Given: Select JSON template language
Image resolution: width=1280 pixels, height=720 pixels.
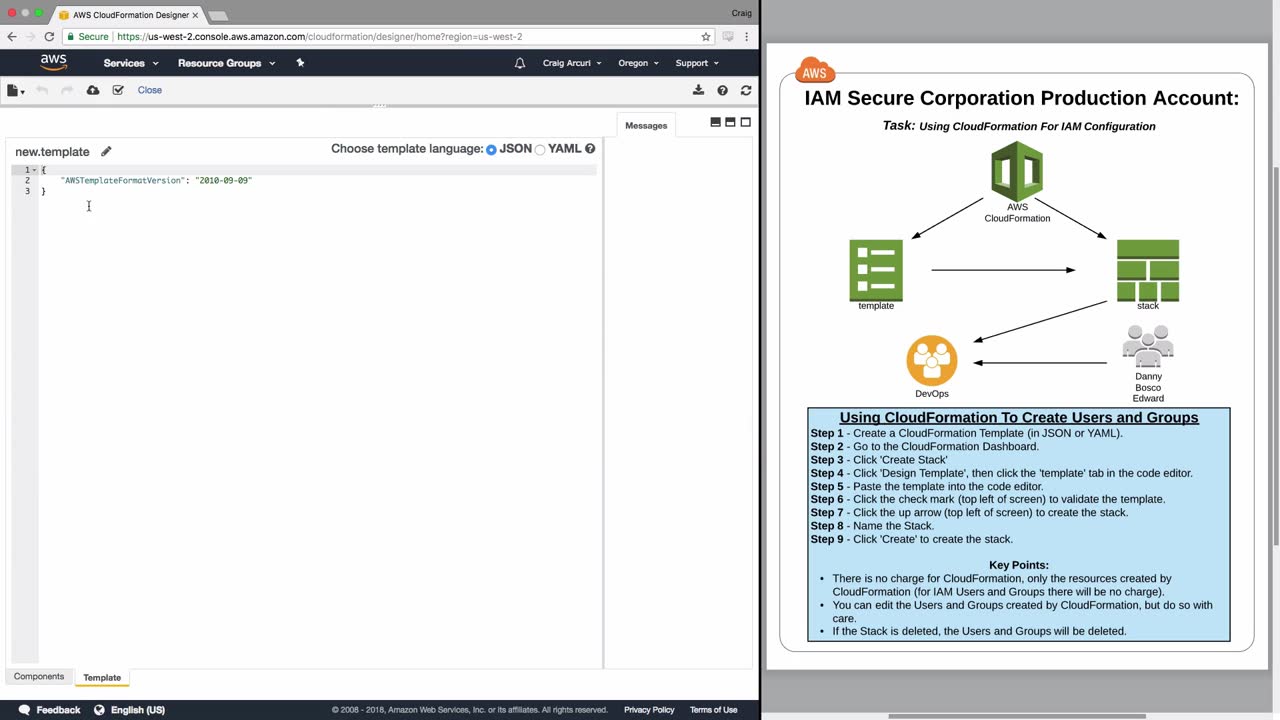Looking at the screenshot, I should coord(491,150).
